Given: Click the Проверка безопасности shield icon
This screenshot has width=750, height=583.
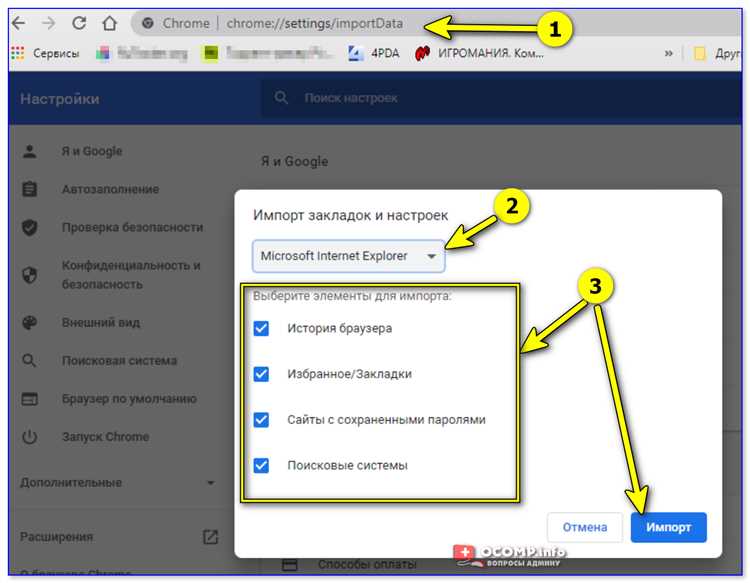Looking at the screenshot, I should [x=30, y=227].
